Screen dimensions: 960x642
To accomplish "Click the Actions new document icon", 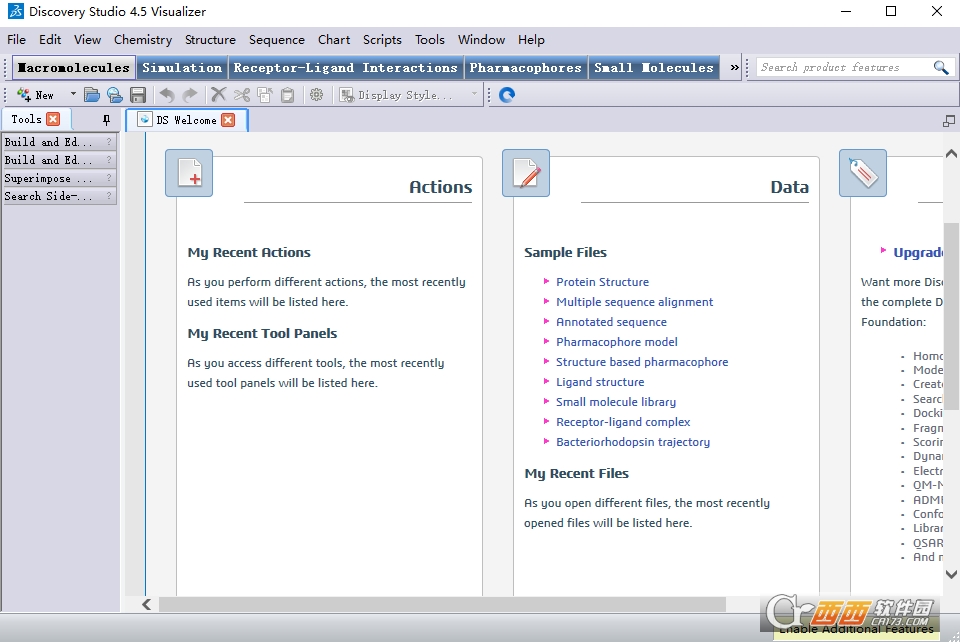I will (189, 173).
